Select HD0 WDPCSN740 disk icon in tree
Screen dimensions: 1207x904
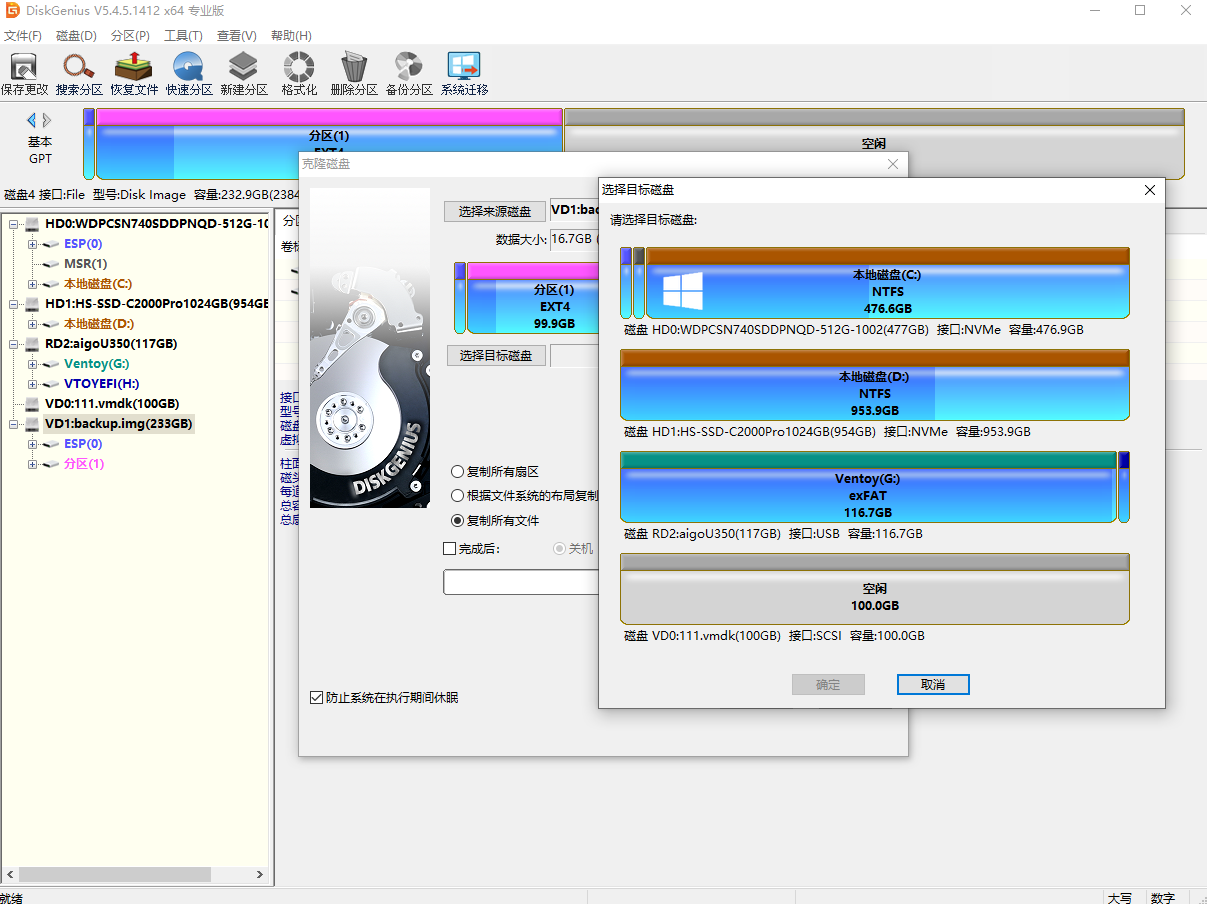32,224
